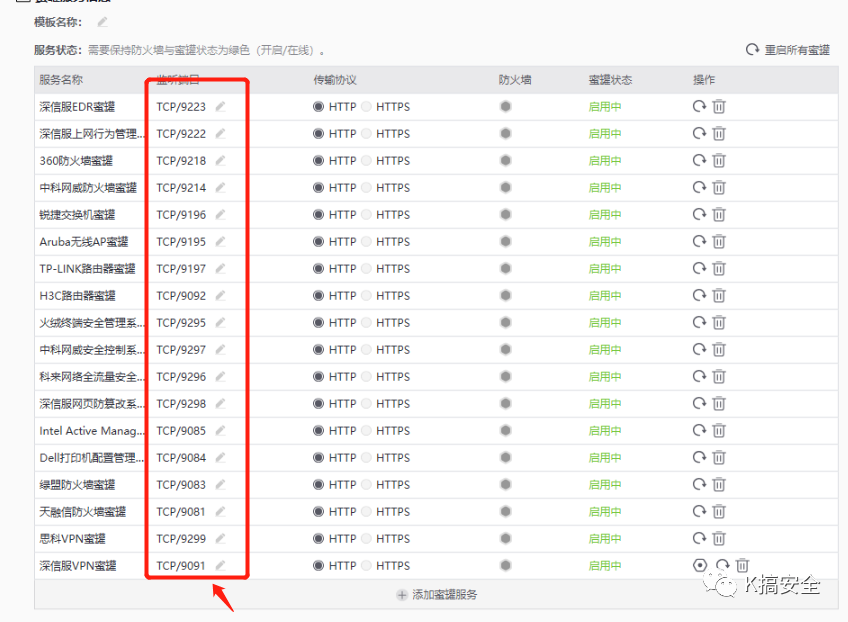Click the 传输协议 column header
Image resolution: width=848 pixels, height=622 pixels.
335,80
